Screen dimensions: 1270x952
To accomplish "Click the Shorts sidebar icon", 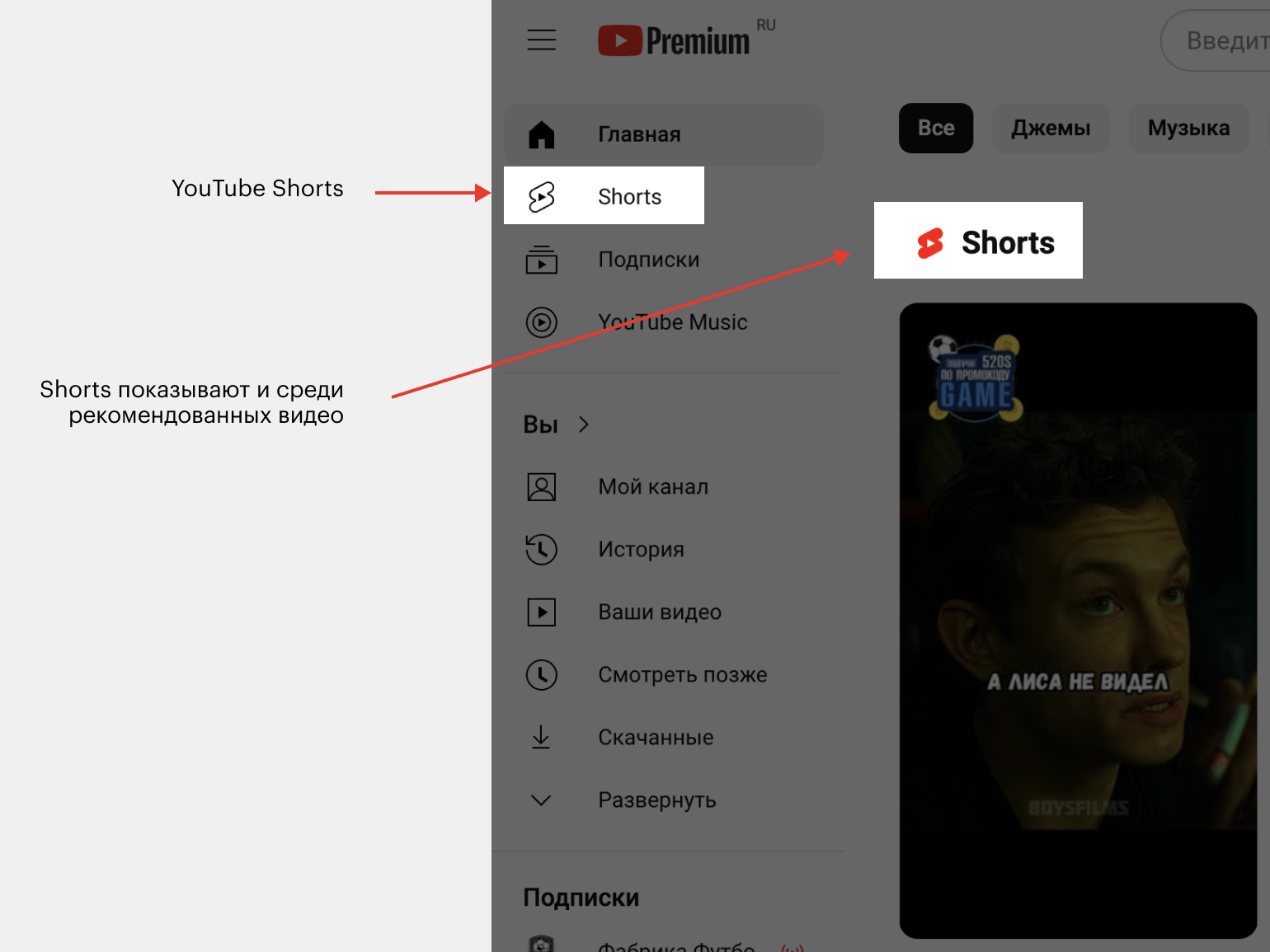I will (542, 197).
